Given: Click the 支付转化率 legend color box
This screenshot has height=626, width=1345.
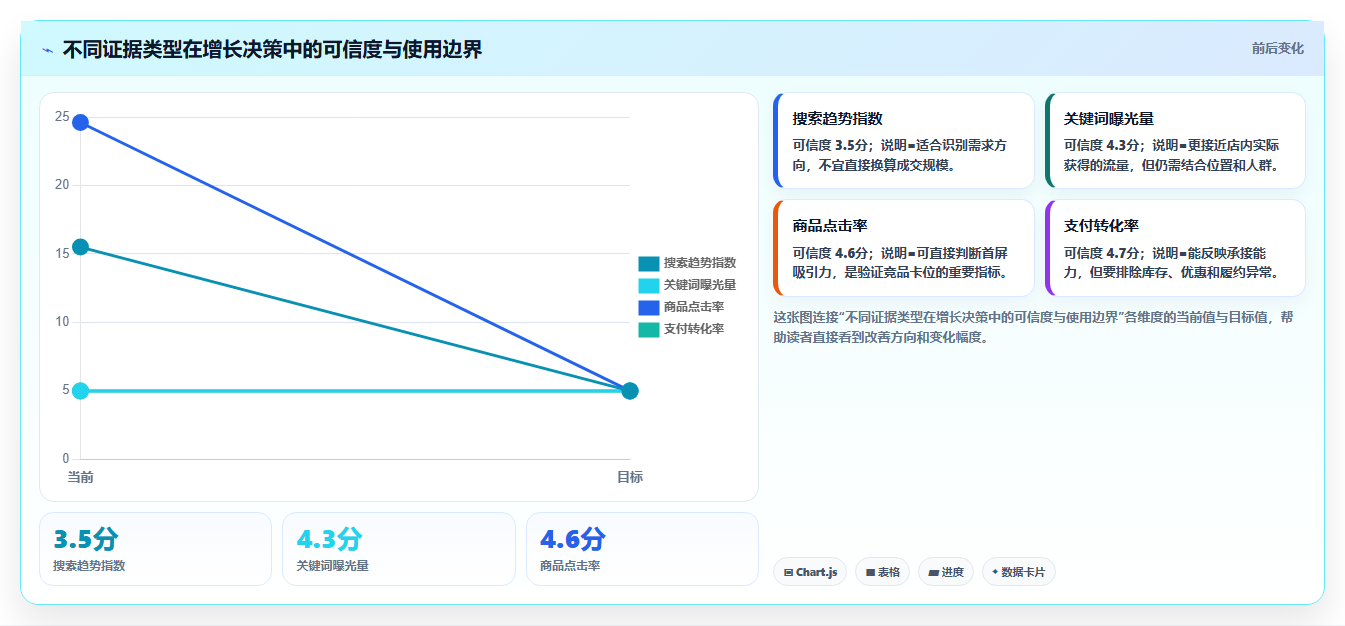Looking at the screenshot, I should 649,329.
